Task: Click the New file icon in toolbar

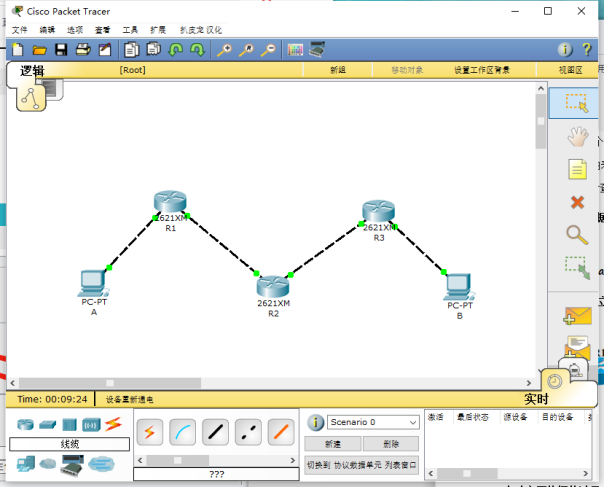Action: pyautogui.click(x=18, y=50)
